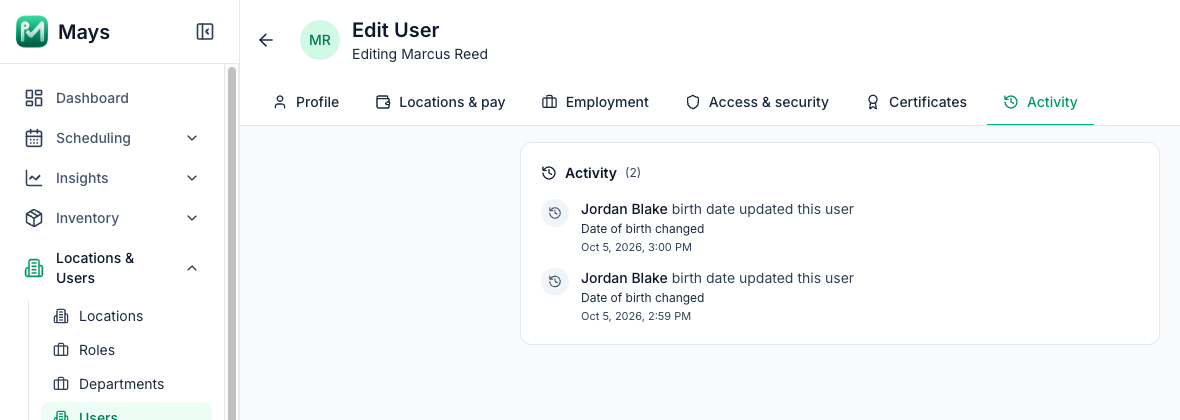Click the Insights chart icon

34,178
